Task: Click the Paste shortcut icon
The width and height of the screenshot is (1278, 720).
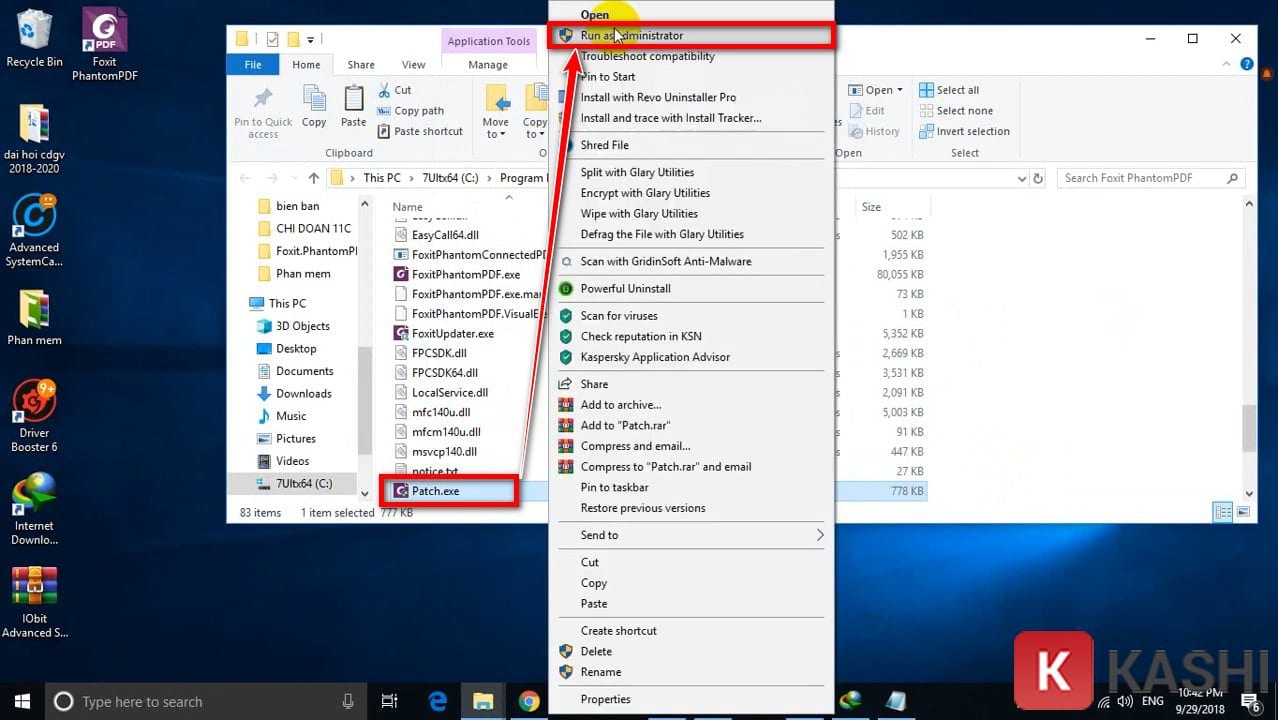Action: click(x=385, y=131)
